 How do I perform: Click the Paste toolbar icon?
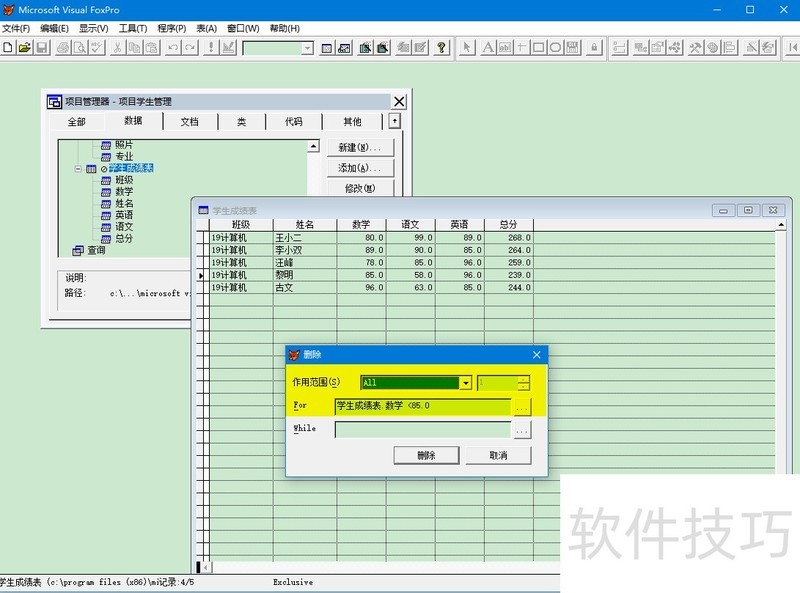click(x=152, y=47)
